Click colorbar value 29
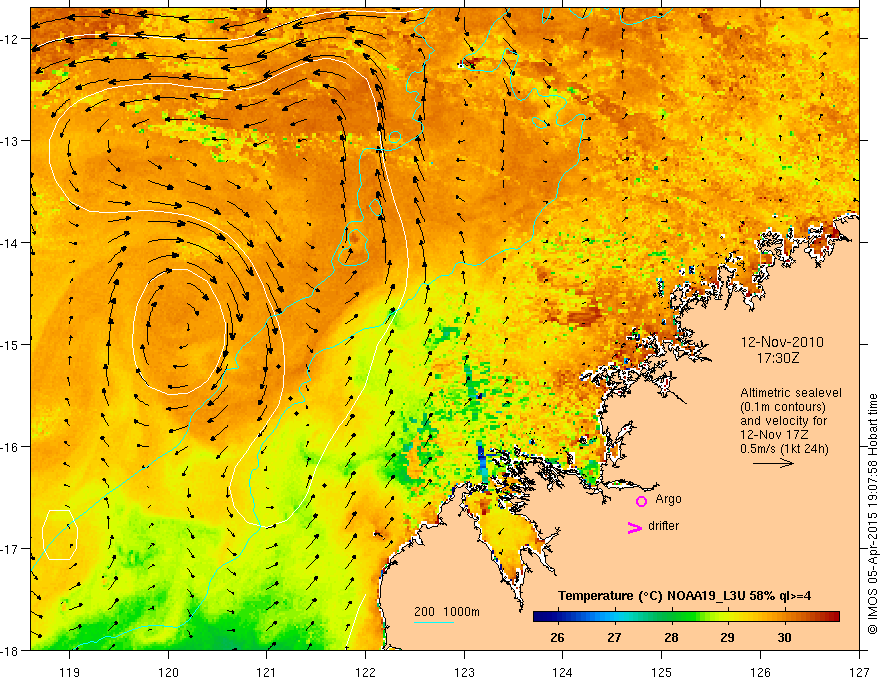 click(x=727, y=637)
